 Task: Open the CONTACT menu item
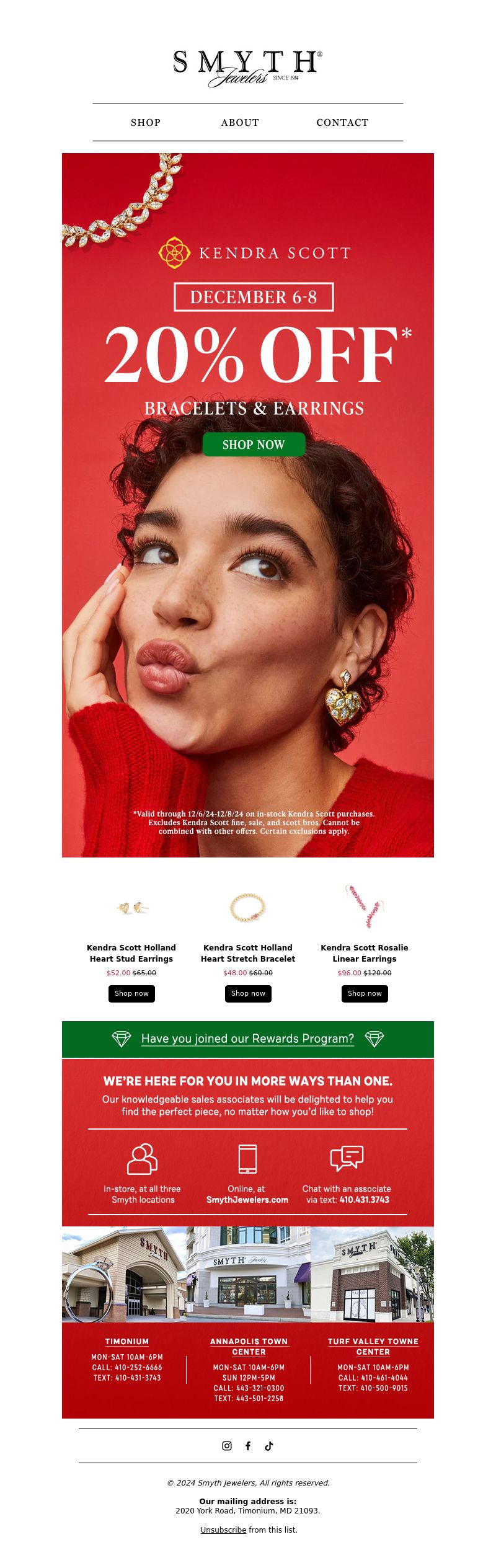coord(342,122)
